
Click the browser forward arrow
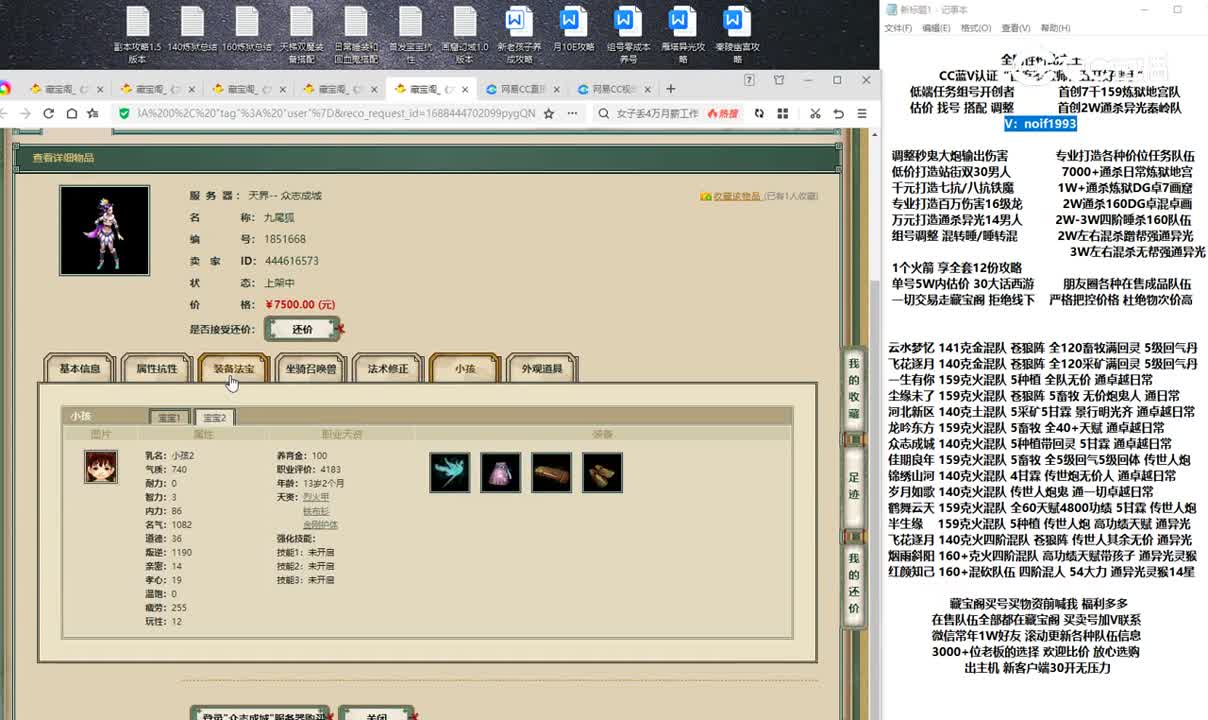[x=25, y=114]
